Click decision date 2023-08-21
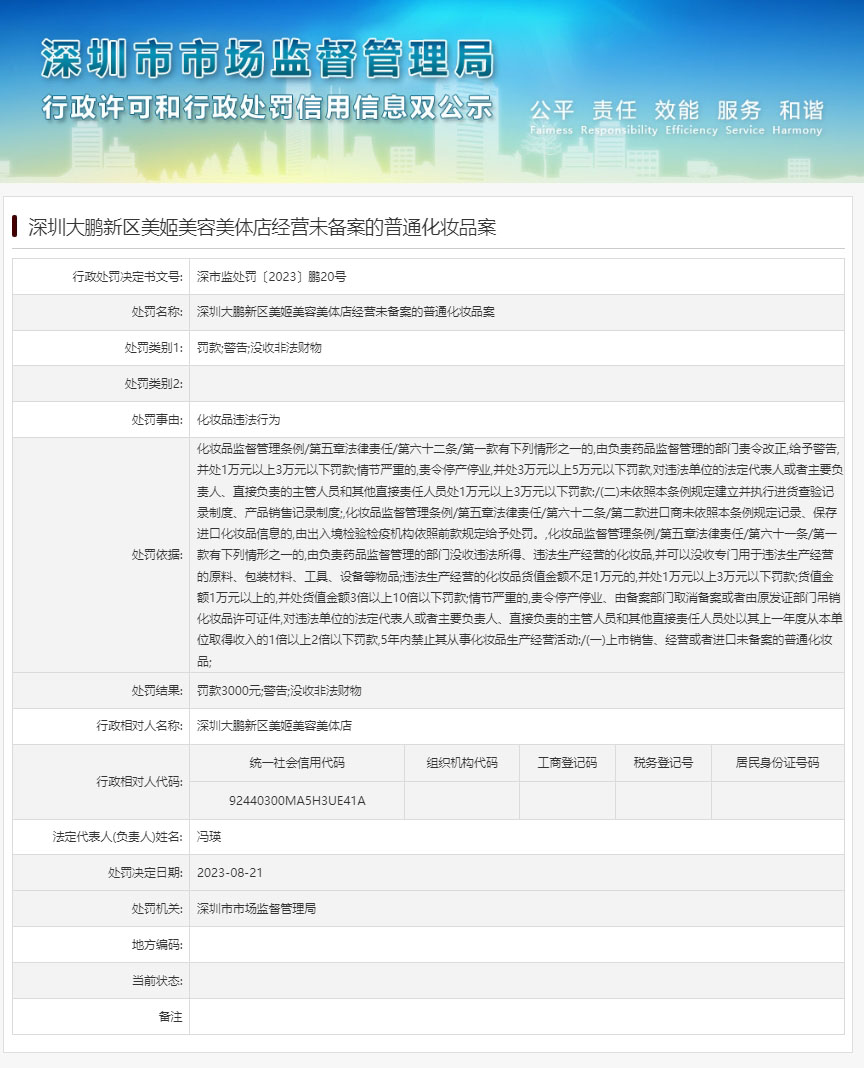 click(230, 873)
